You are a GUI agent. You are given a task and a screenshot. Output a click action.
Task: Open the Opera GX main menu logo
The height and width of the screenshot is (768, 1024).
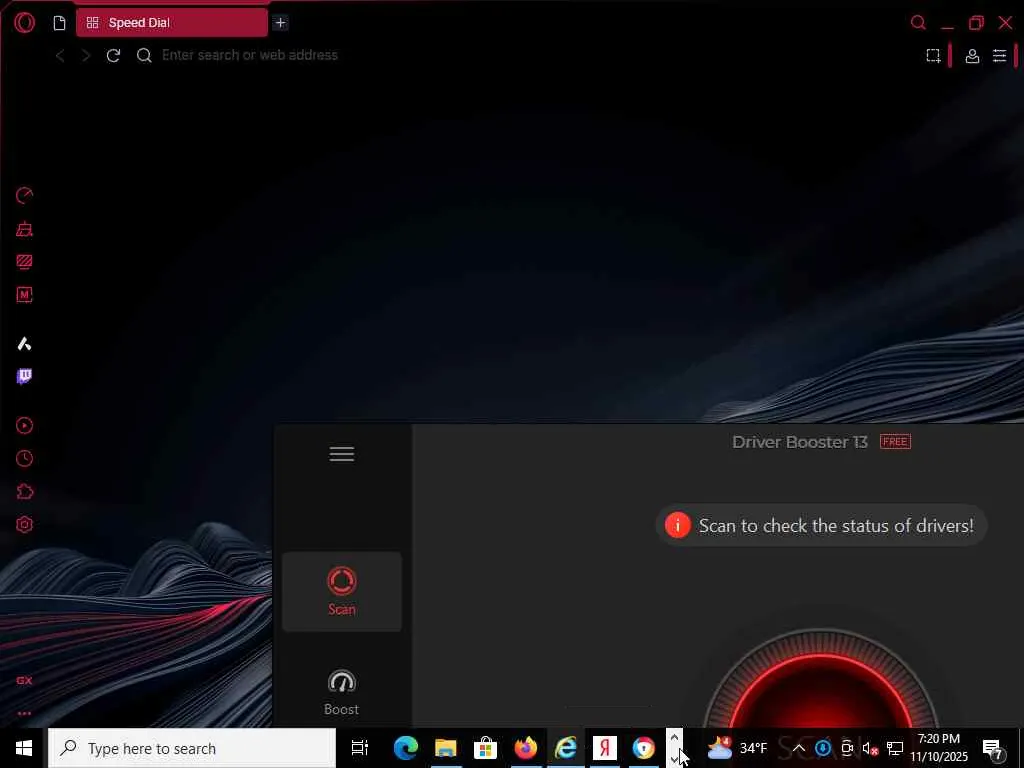pyautogui.click(x=24, y=23)
